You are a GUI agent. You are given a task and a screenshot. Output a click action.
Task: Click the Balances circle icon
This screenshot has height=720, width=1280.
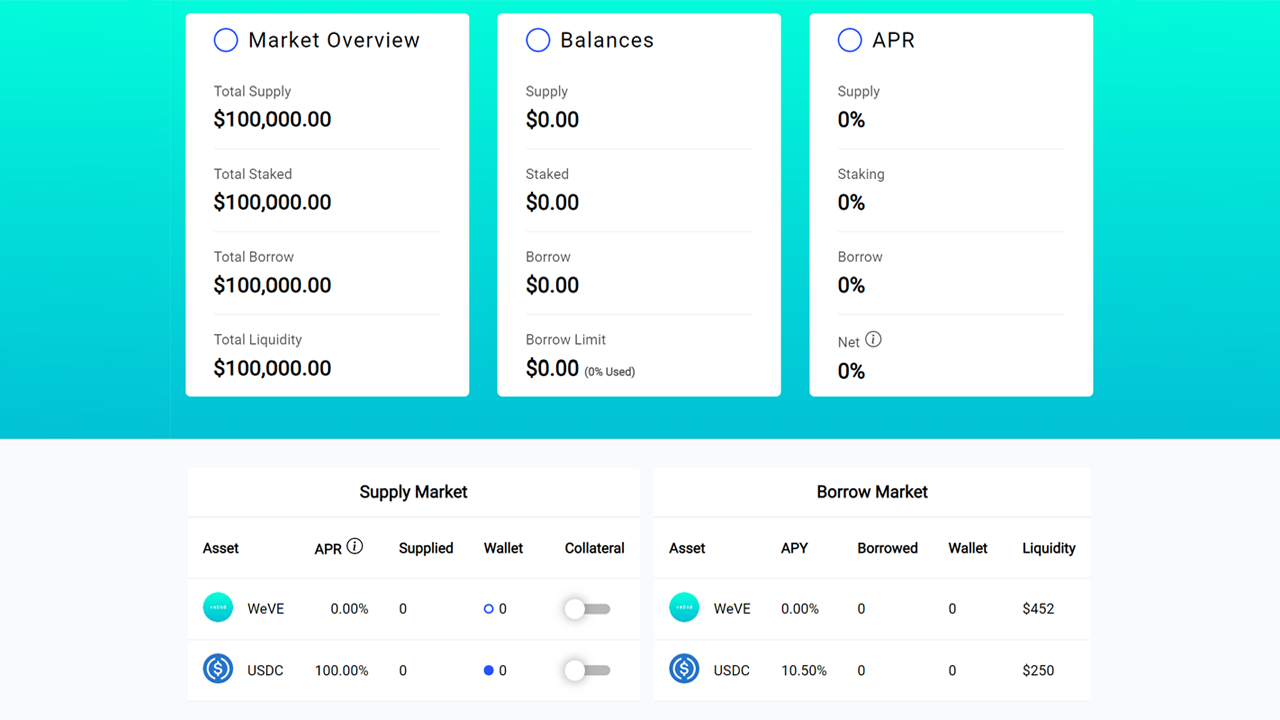tap(538, 40)
